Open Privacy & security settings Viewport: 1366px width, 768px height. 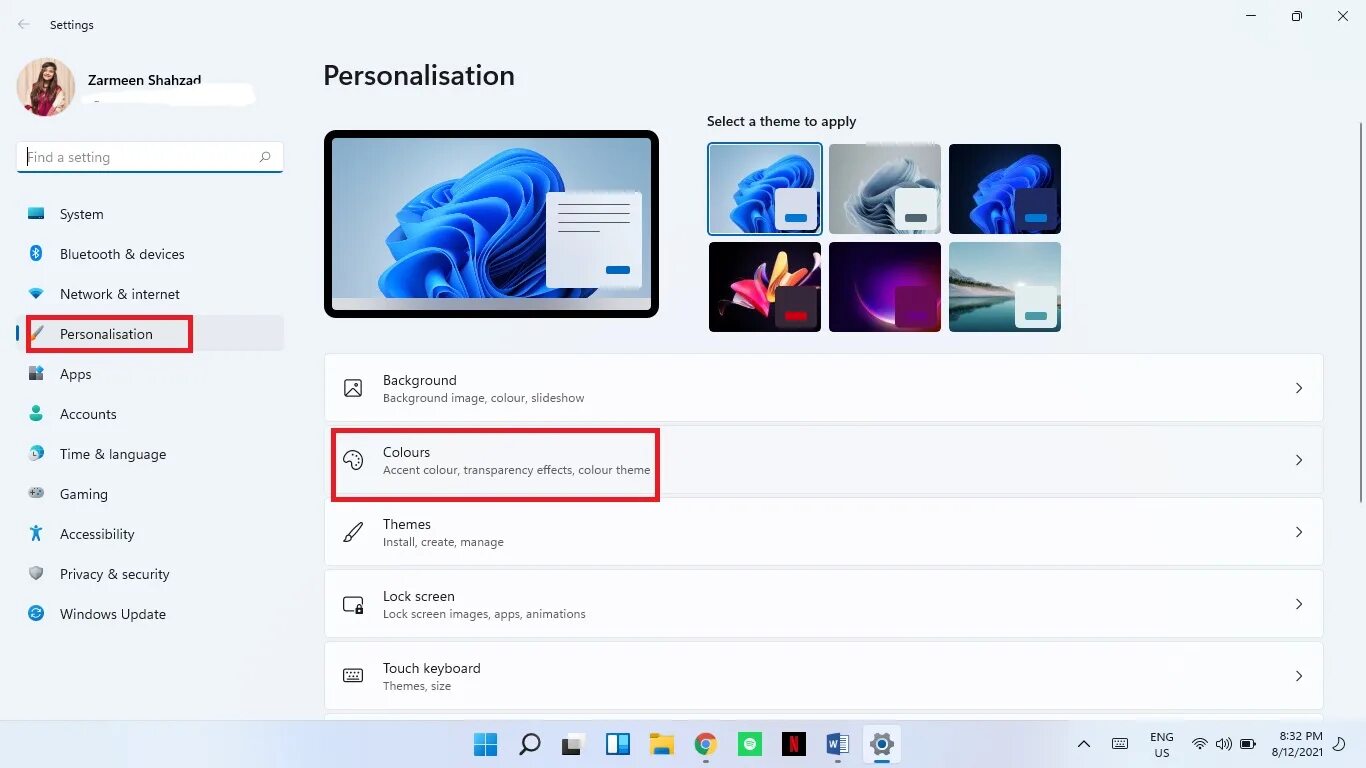click(150, 574)
